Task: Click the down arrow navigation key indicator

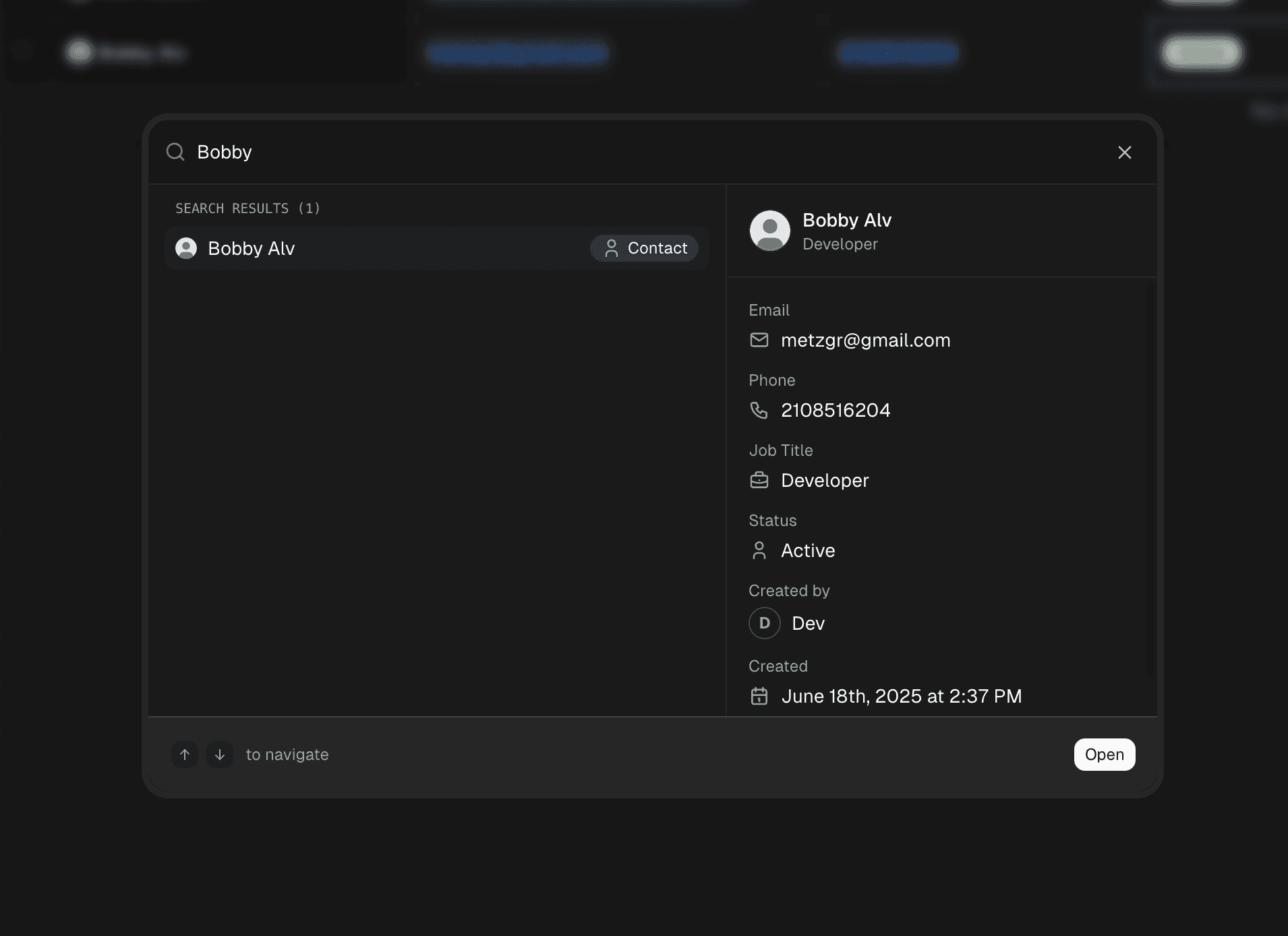Action: point(219,755)
